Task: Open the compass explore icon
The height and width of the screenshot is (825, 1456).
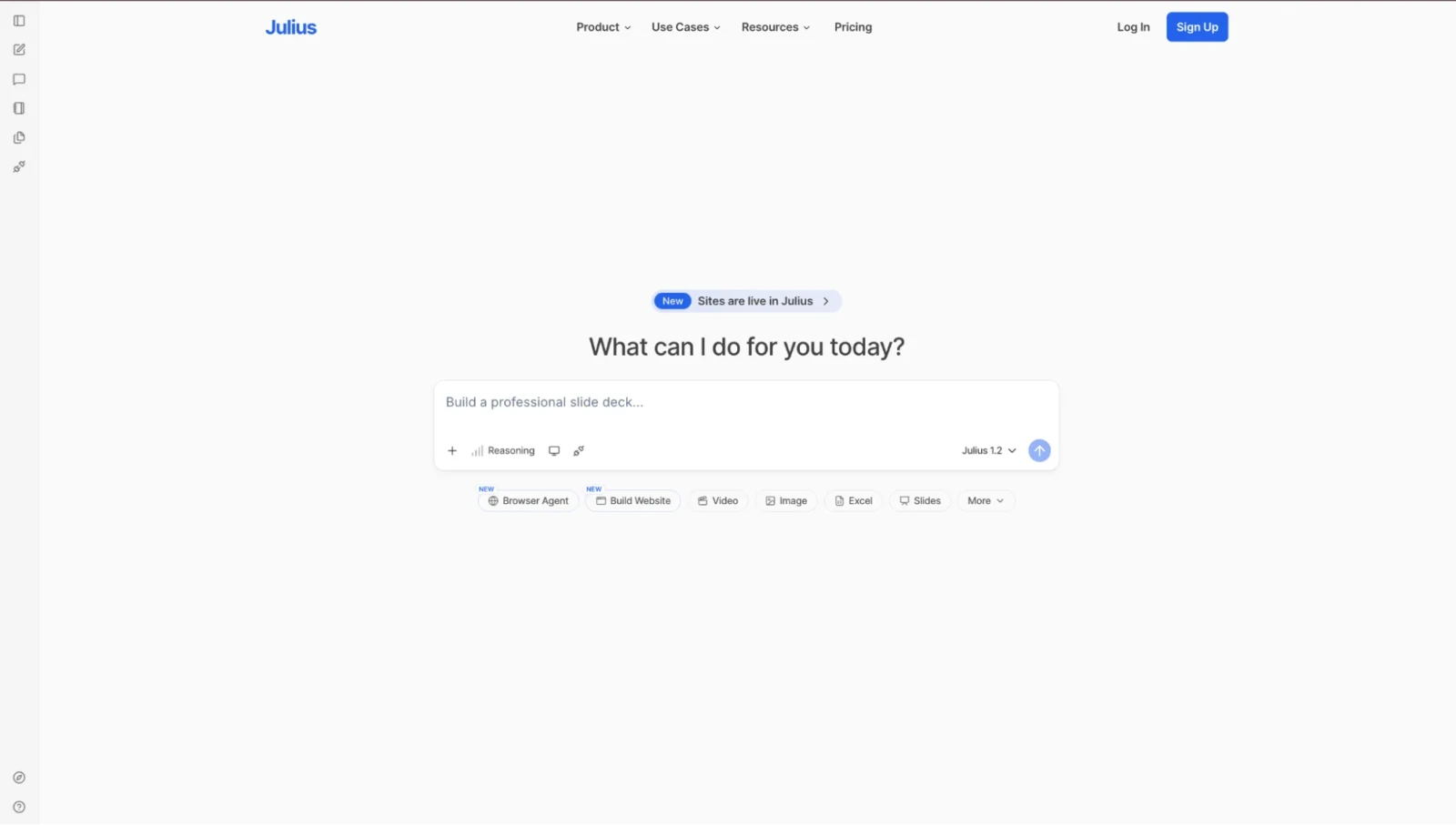Action: [19, 778]
